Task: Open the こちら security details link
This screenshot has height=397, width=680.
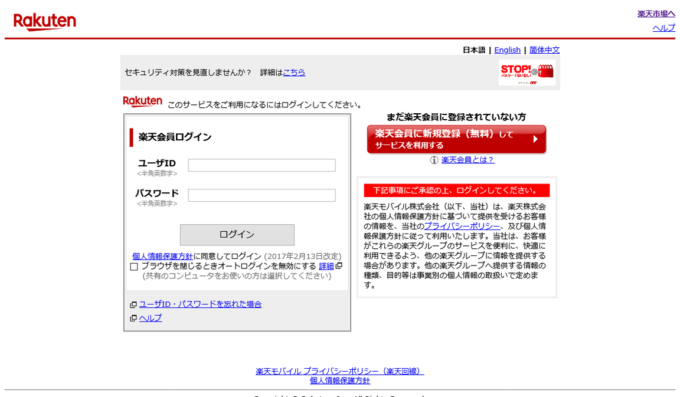Action: tap(294, 73)
